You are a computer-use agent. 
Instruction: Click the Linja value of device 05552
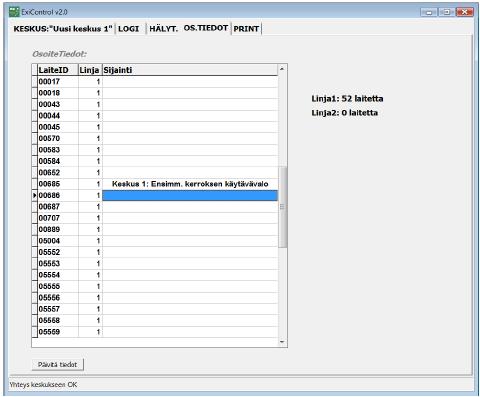pos(90,252)
